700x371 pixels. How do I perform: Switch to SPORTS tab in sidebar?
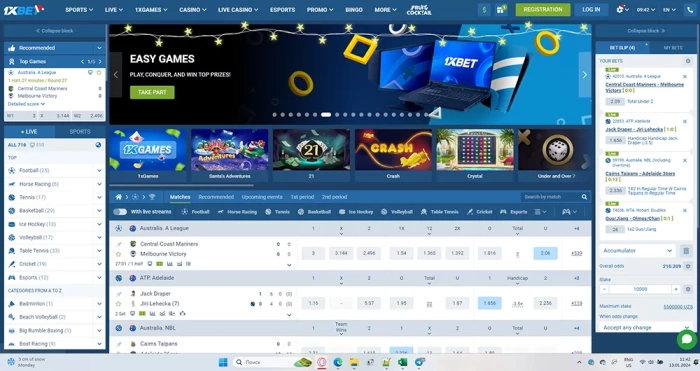80,132
